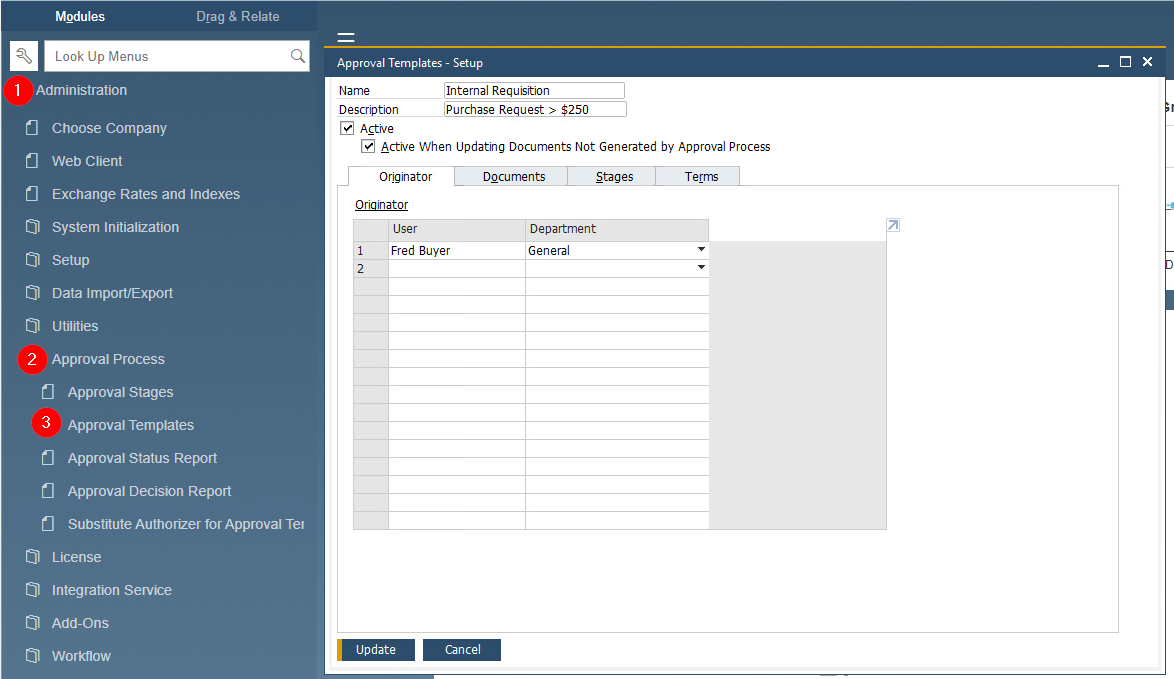1174x679 pixels.
Task: Click the folder icon beside Utilities
Action: 32,326
